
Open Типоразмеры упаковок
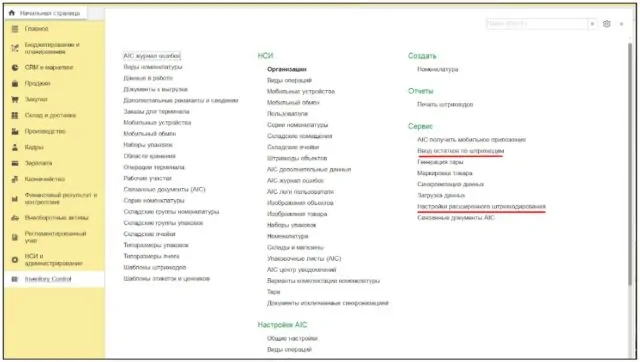(156, 245)
